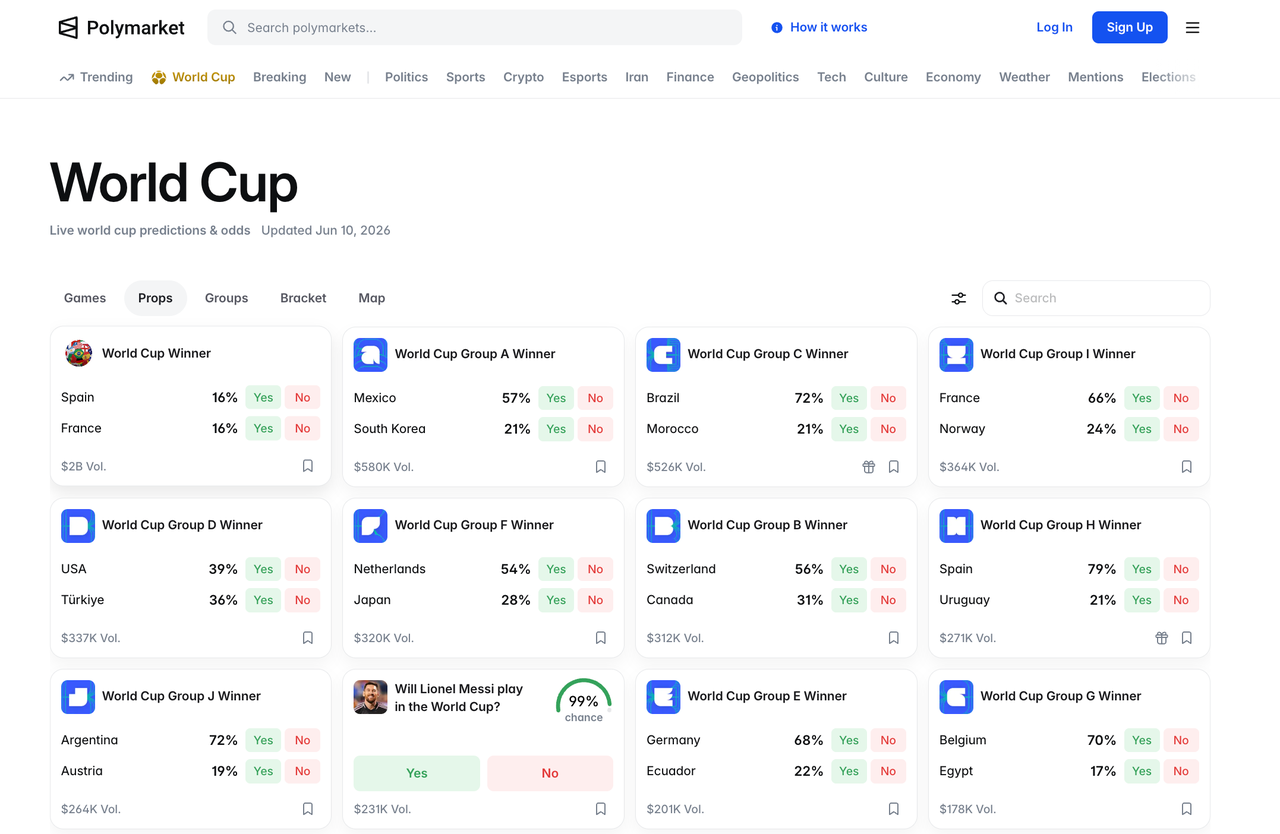Viewport: 1280px width, 834px height.
Task: Open the World Cup Winner trophy thumbnail
Action: click(78, 353)
